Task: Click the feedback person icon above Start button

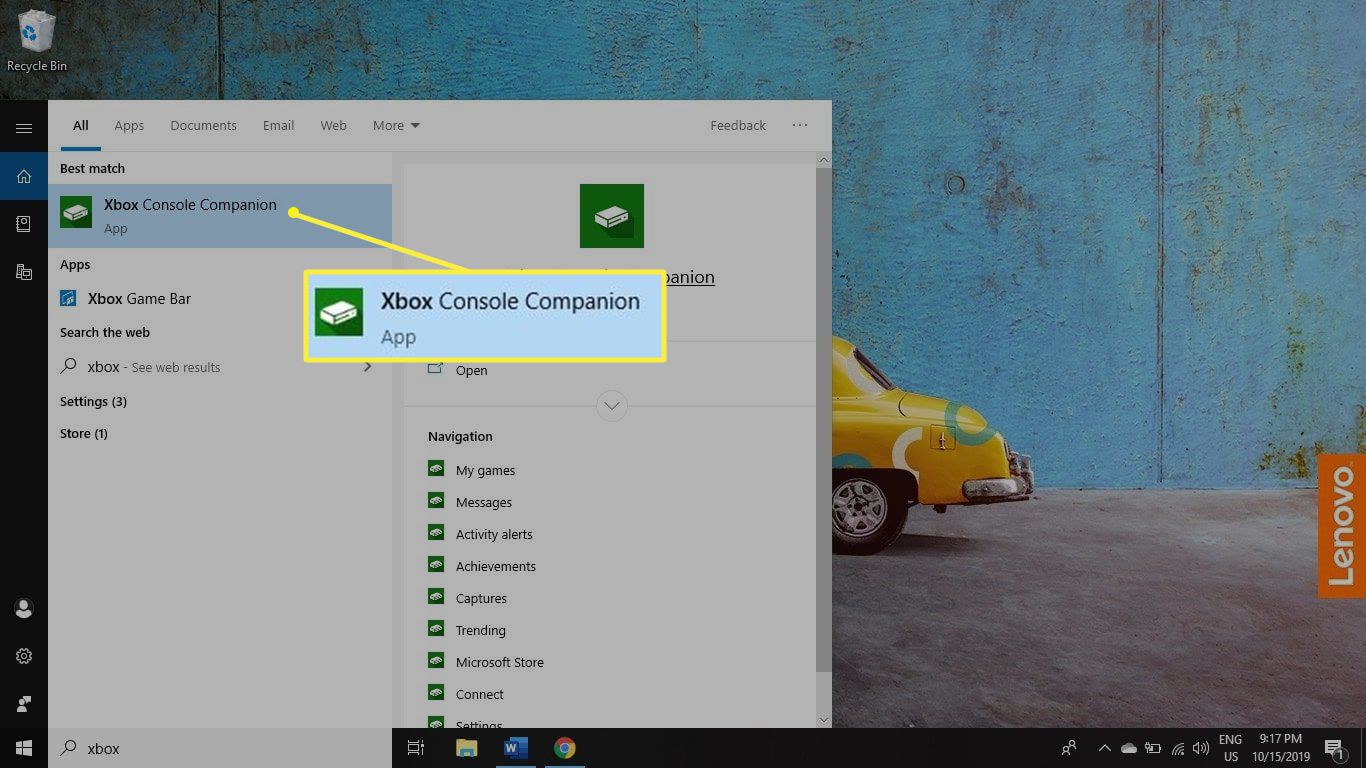Action: [x=24, y=703]
